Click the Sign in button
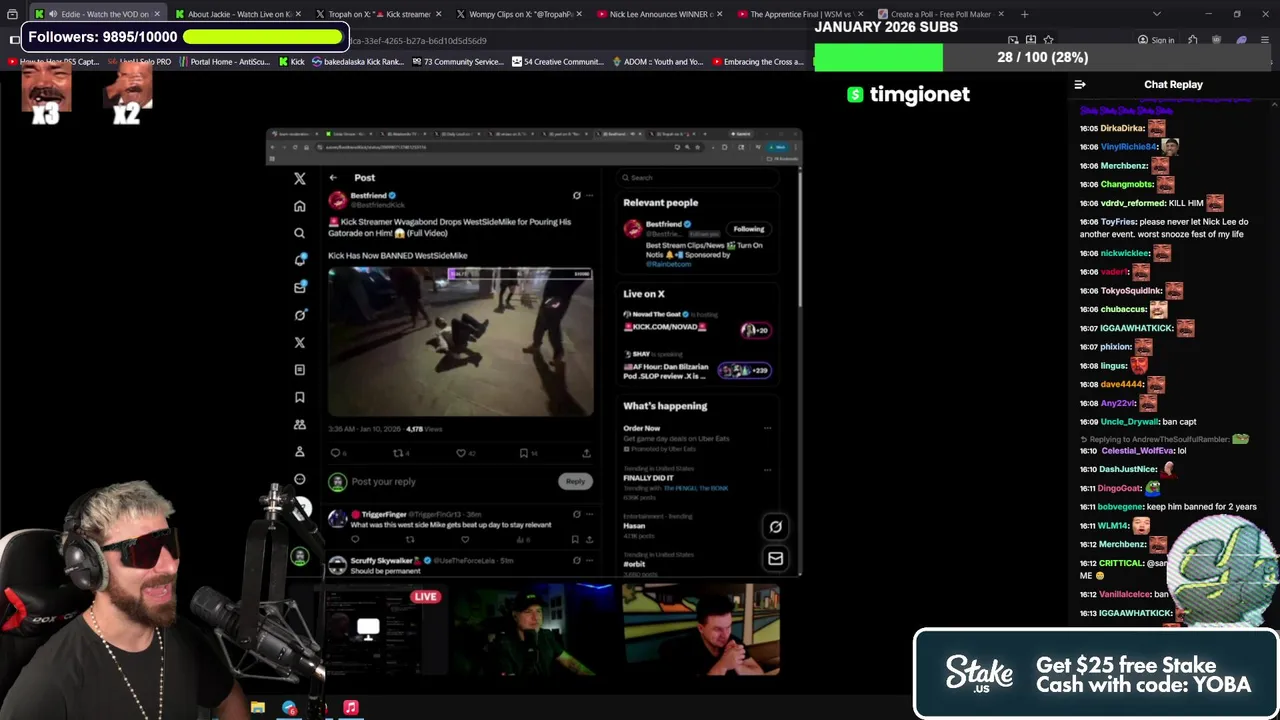Viewport: 1280px width, 720px height. click(x=1156, y=40)
